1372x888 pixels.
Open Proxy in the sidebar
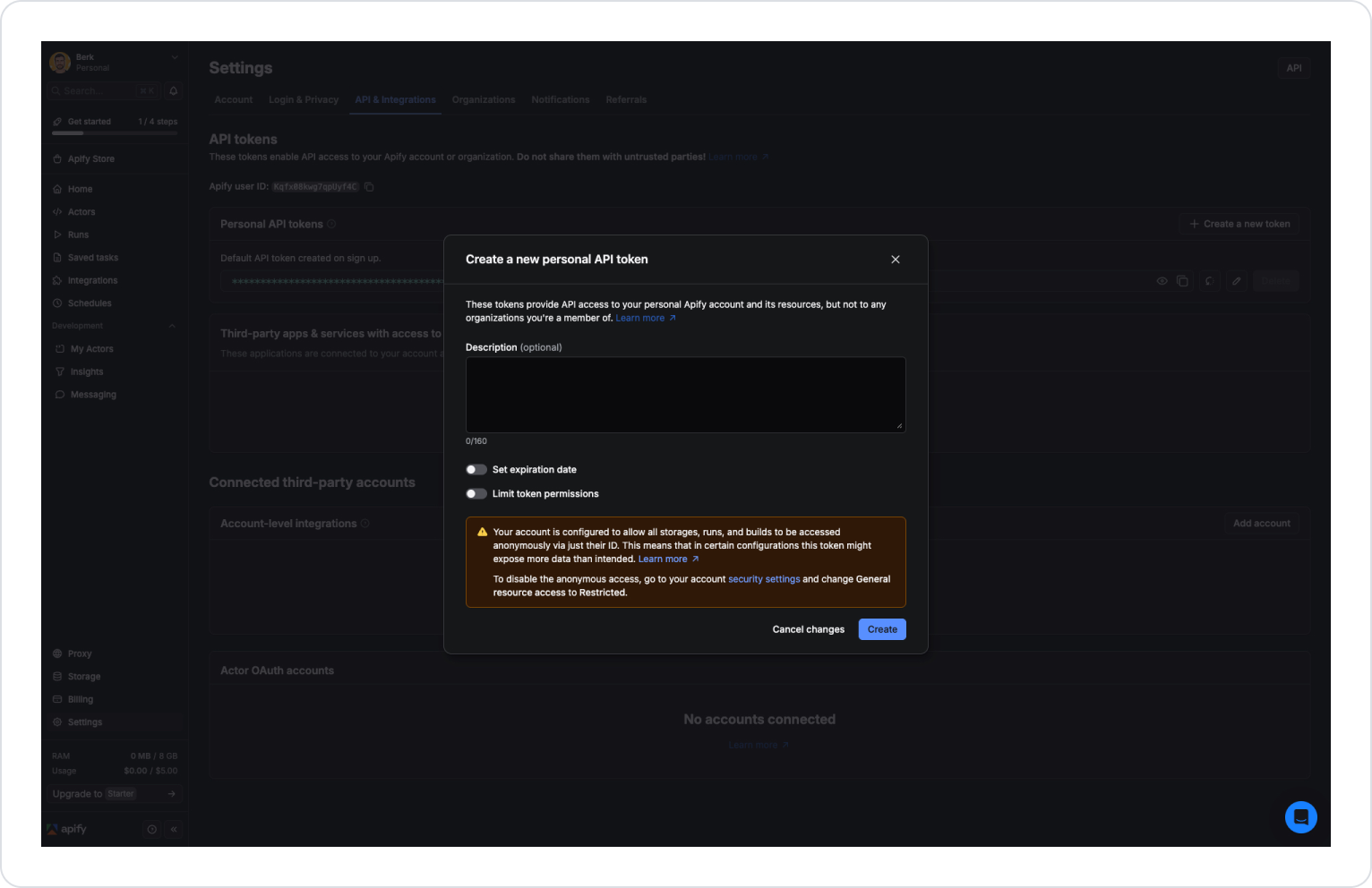click(x=80, y=654)
